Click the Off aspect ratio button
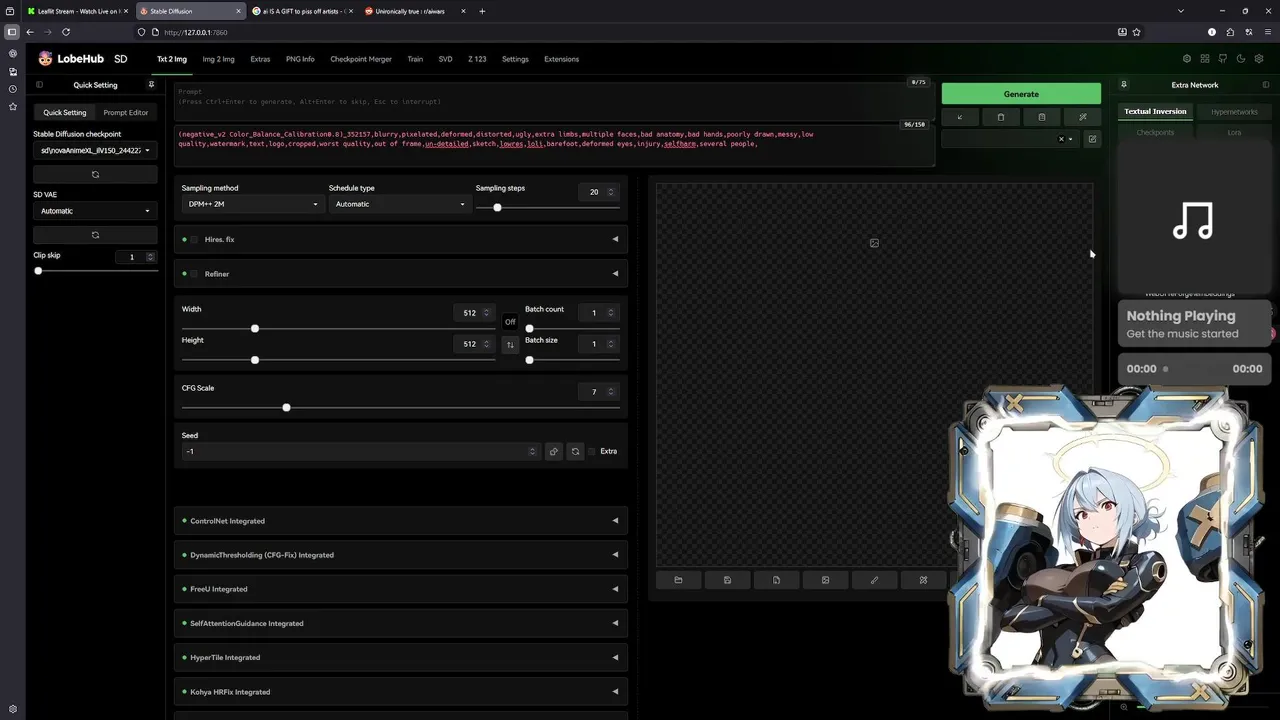The height and width of the screenshot is (720, 1280). [x=510, y=322]
